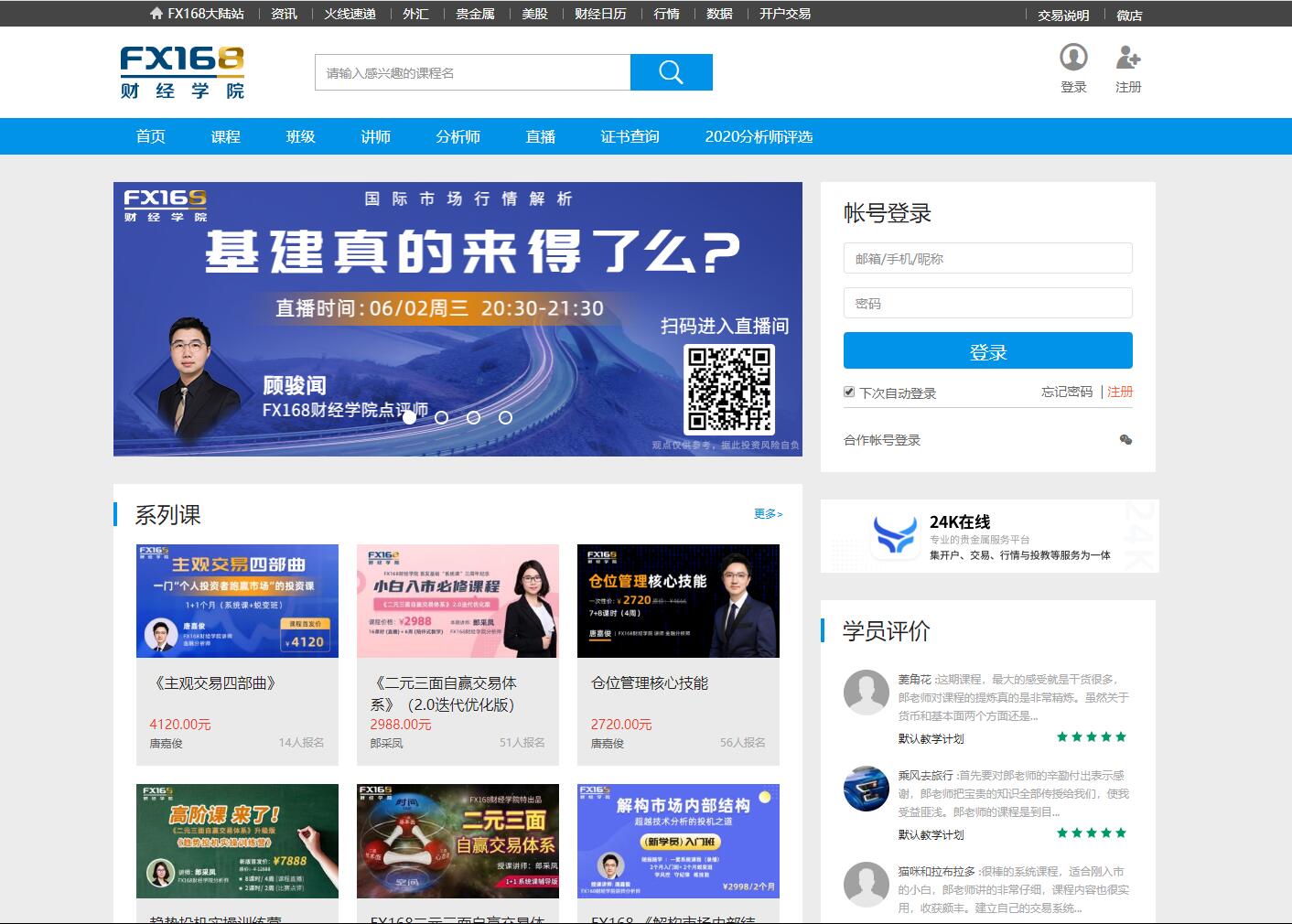Click 贵金属 in the top bar
This screenshot has width=1292, height=924.
475,14
